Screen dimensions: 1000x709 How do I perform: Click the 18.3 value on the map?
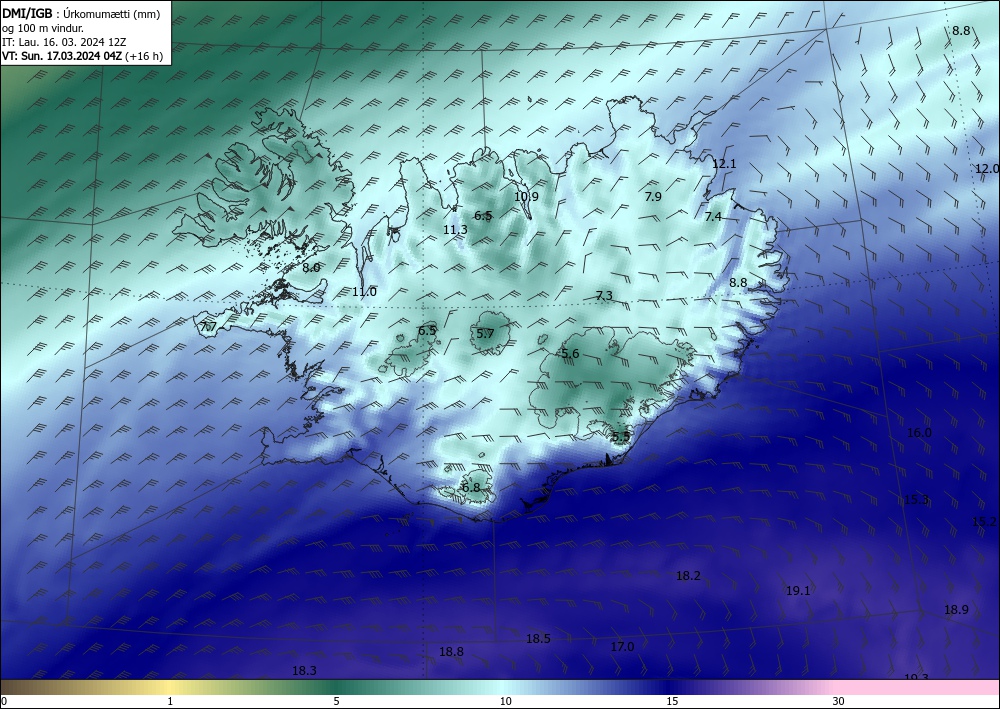304,670
